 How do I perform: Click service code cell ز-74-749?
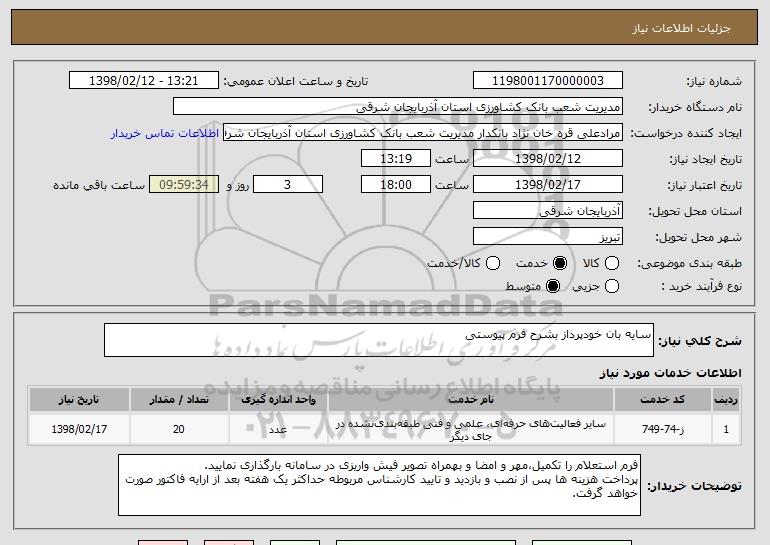pyautogui.click(x=662, y=429)
